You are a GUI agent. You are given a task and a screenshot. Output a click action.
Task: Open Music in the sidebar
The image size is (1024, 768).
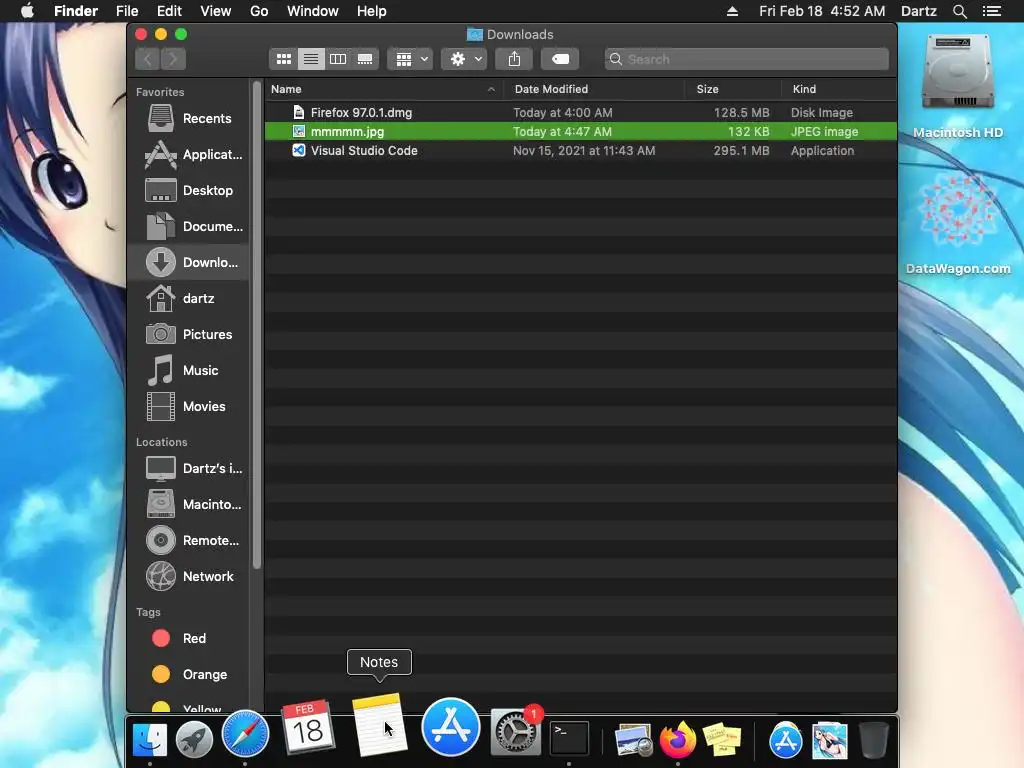pyautogui.click(x=189, y=370)
